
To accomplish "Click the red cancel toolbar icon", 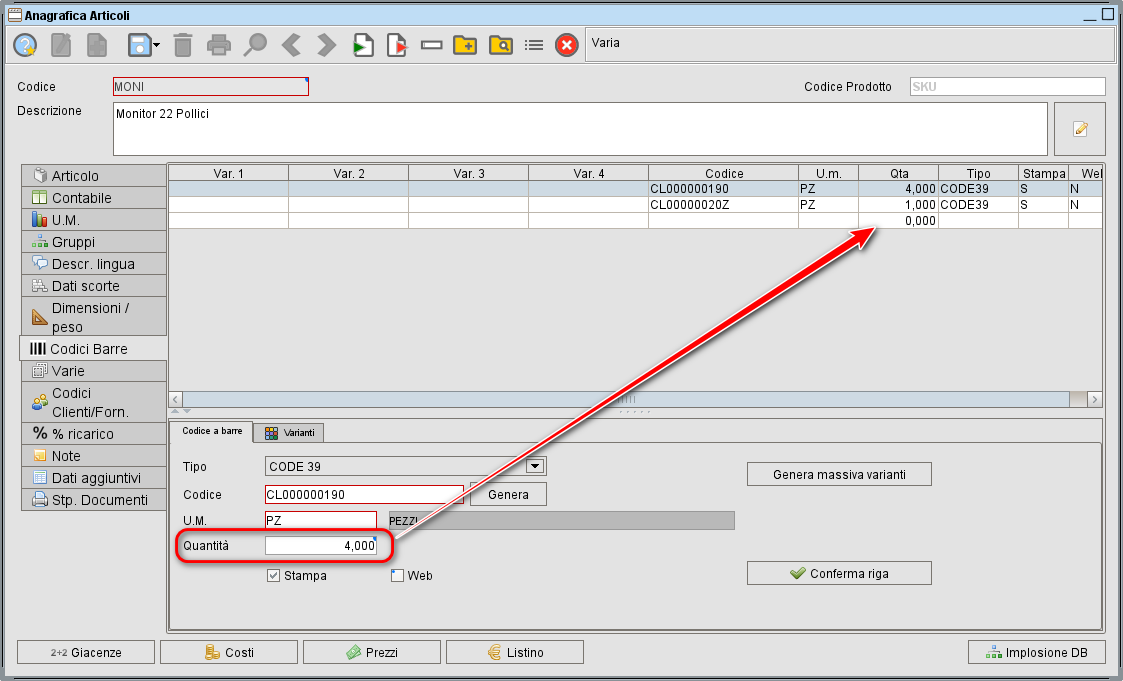I will [567, 44].
